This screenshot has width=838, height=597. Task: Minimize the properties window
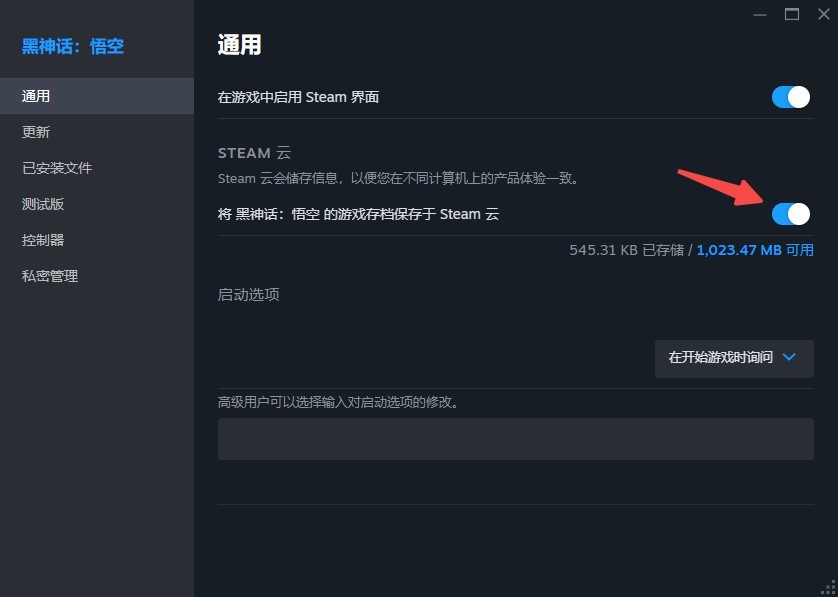point(759,15)
